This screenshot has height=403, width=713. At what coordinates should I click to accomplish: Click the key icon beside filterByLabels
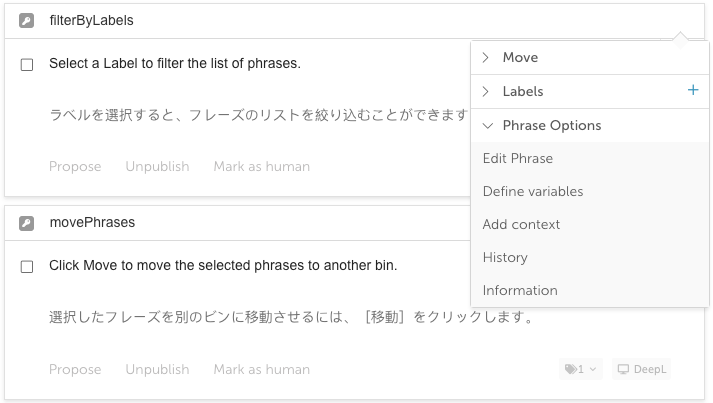click(x=26, y=20)
